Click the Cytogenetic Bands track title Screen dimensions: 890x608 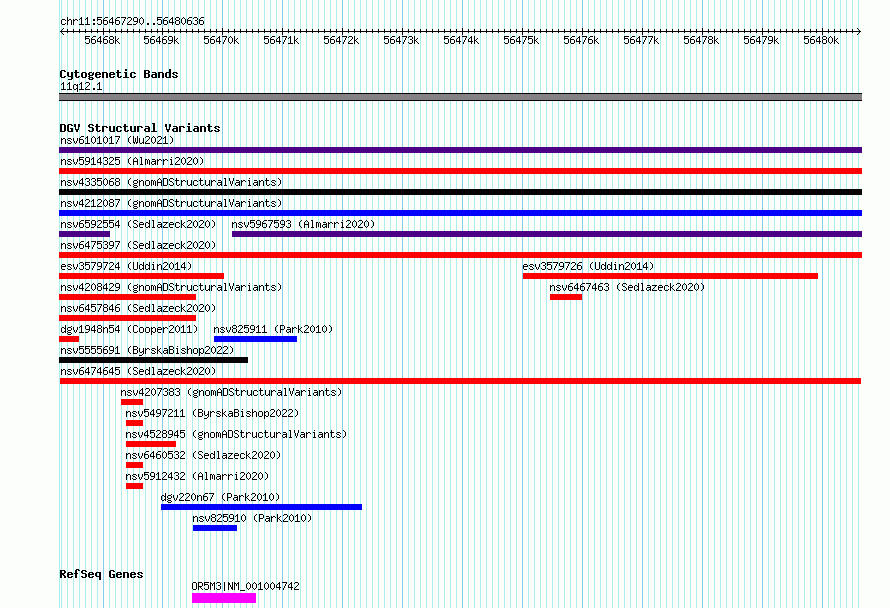coord(119,74)
